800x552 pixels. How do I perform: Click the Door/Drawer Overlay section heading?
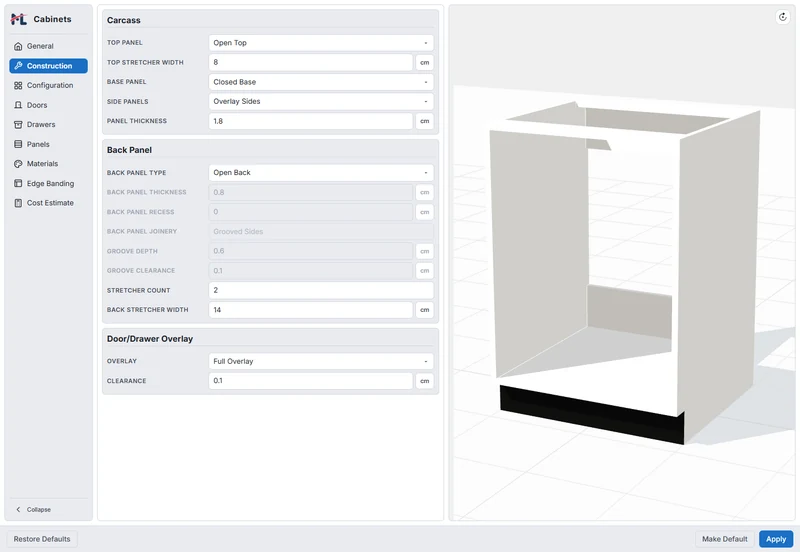[x=149, y=339]
